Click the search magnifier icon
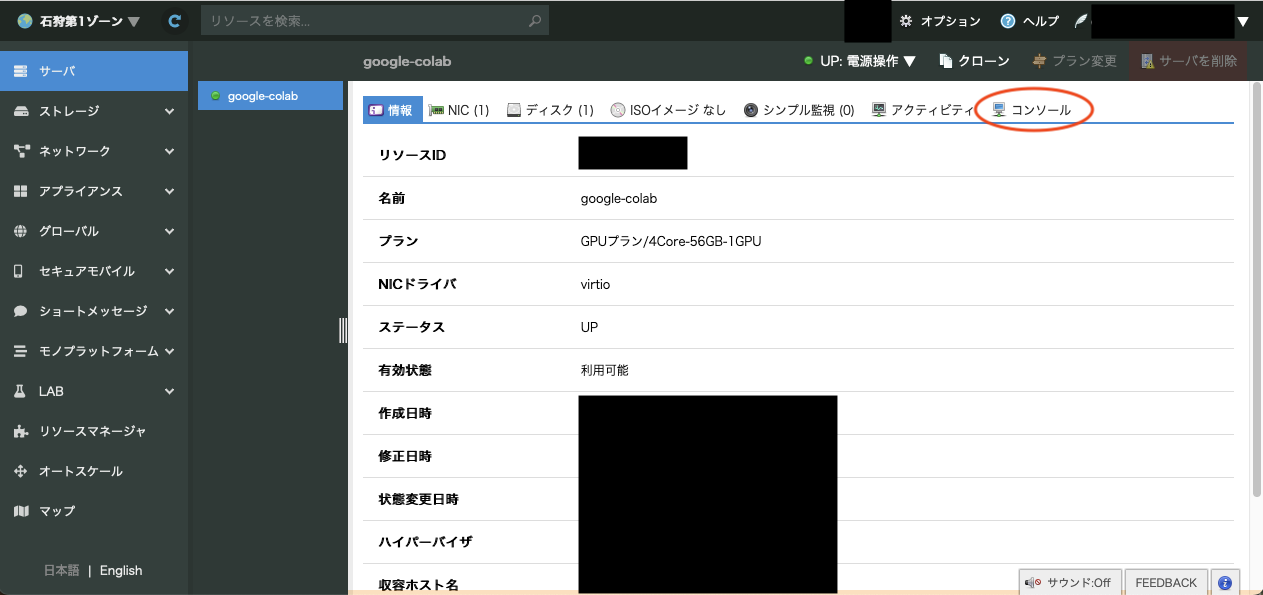Image resolution: width=1263 pixels, height=595 pixels. [535, 21]
